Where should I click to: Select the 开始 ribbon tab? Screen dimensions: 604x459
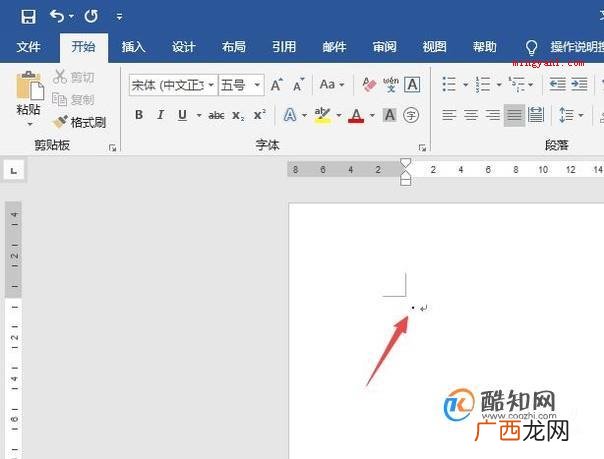click(x=83, y=47)
